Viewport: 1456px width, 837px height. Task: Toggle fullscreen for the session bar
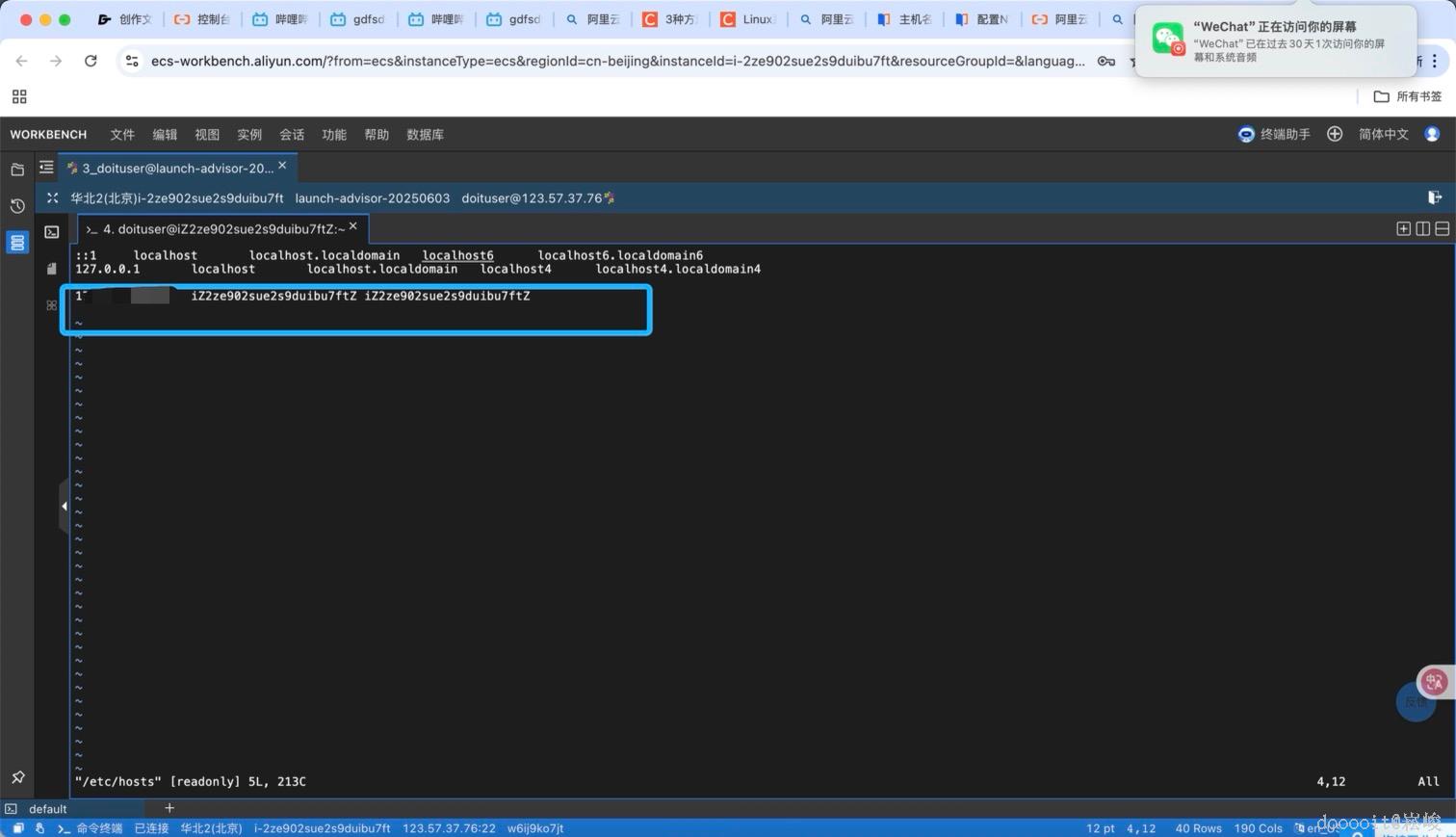click(x=53, y=197)
